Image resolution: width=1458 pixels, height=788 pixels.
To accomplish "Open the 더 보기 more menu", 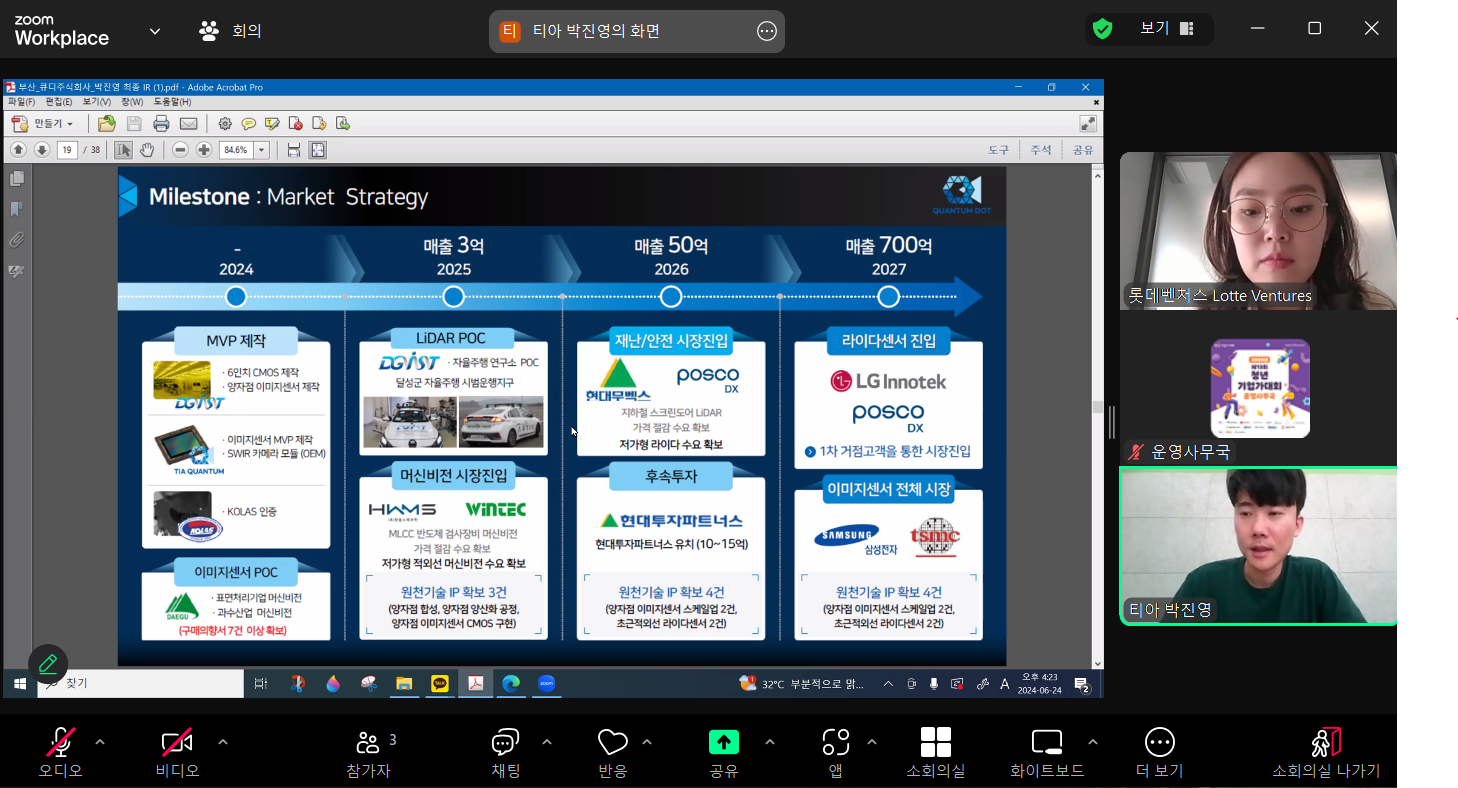I will pos(1160,752).
